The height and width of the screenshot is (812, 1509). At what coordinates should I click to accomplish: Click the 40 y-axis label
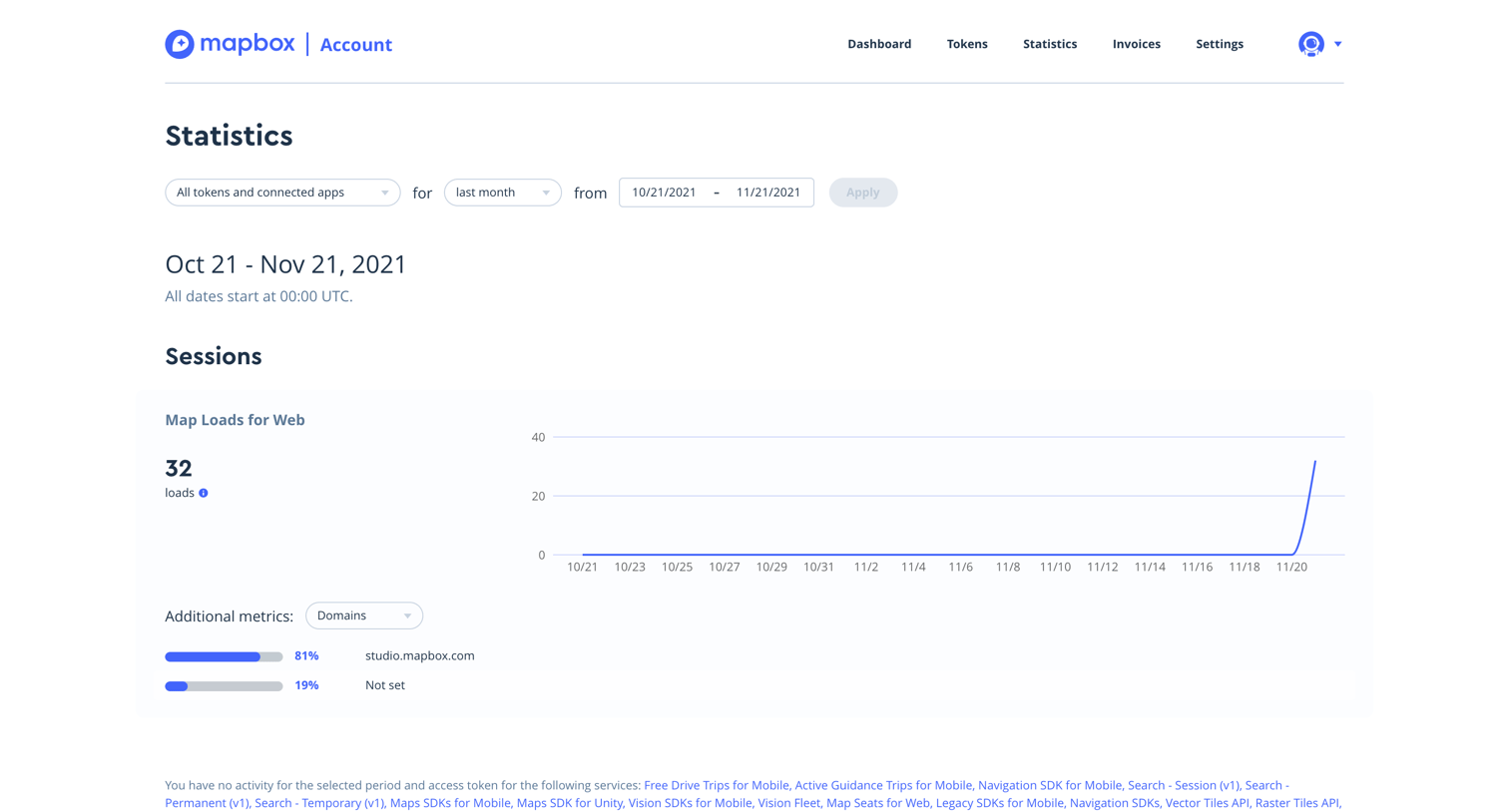point(538,437)
